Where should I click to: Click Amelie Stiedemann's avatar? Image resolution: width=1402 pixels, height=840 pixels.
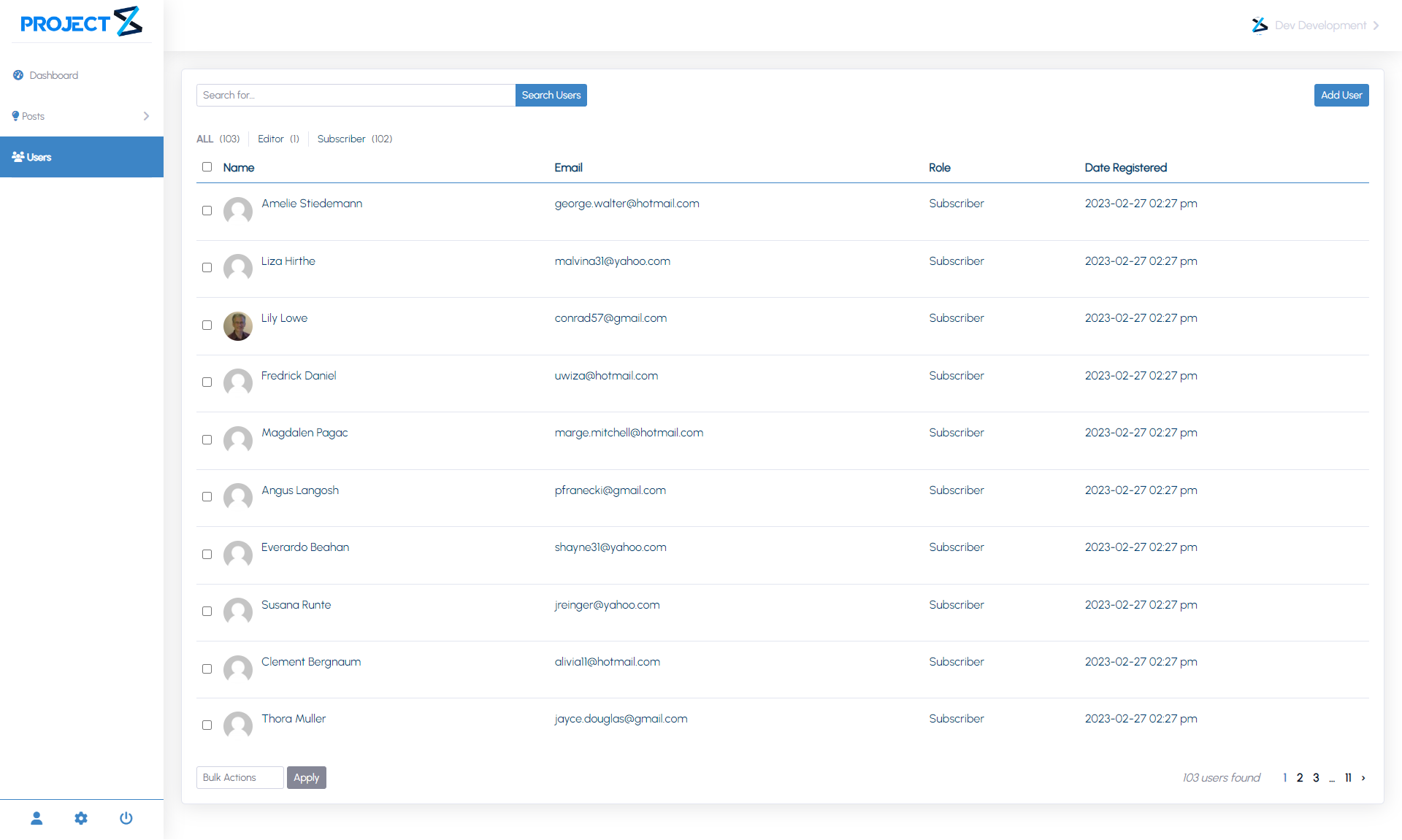(x=238, y=211)
